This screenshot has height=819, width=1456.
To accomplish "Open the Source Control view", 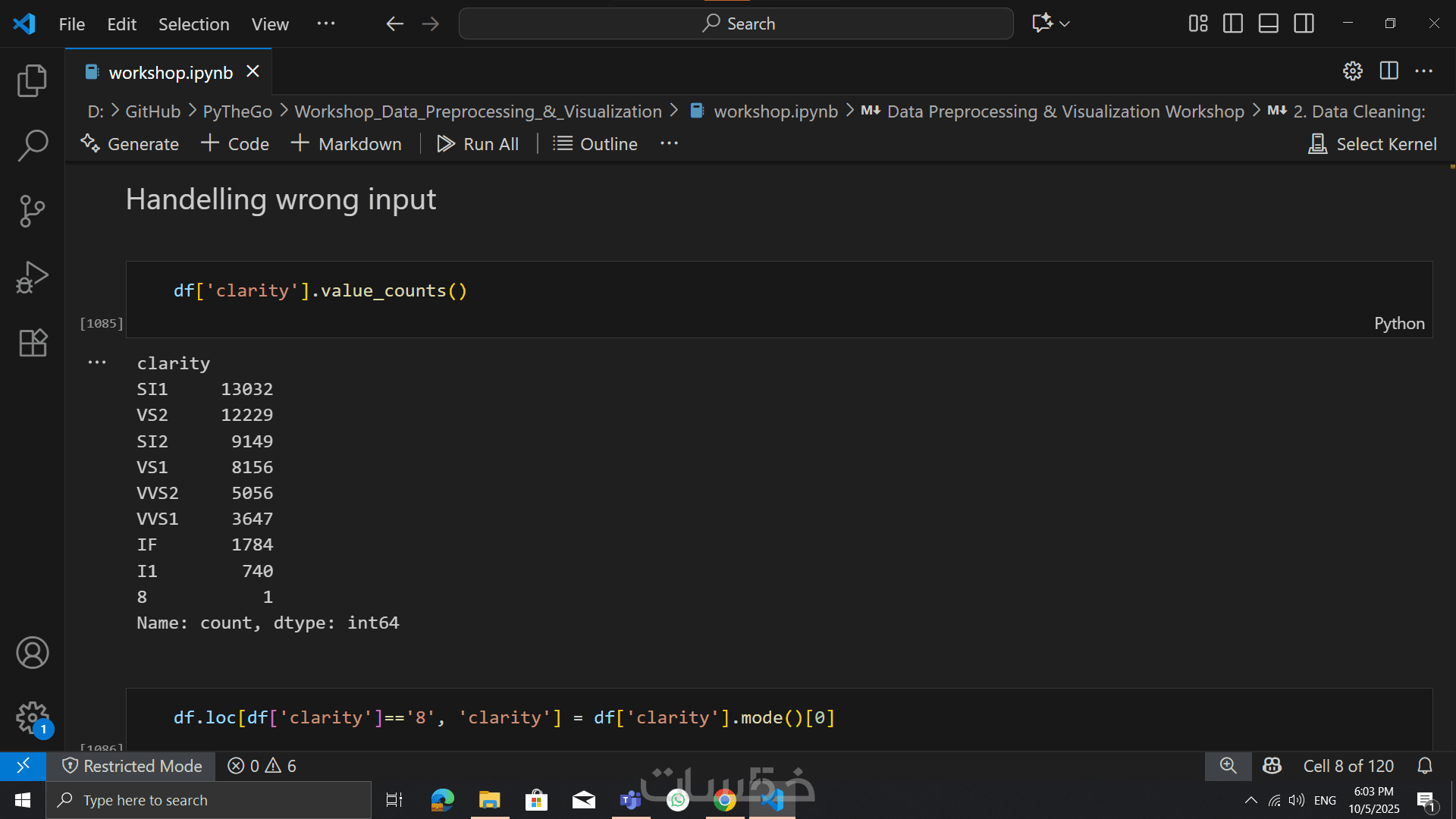I will pos(32,211).
